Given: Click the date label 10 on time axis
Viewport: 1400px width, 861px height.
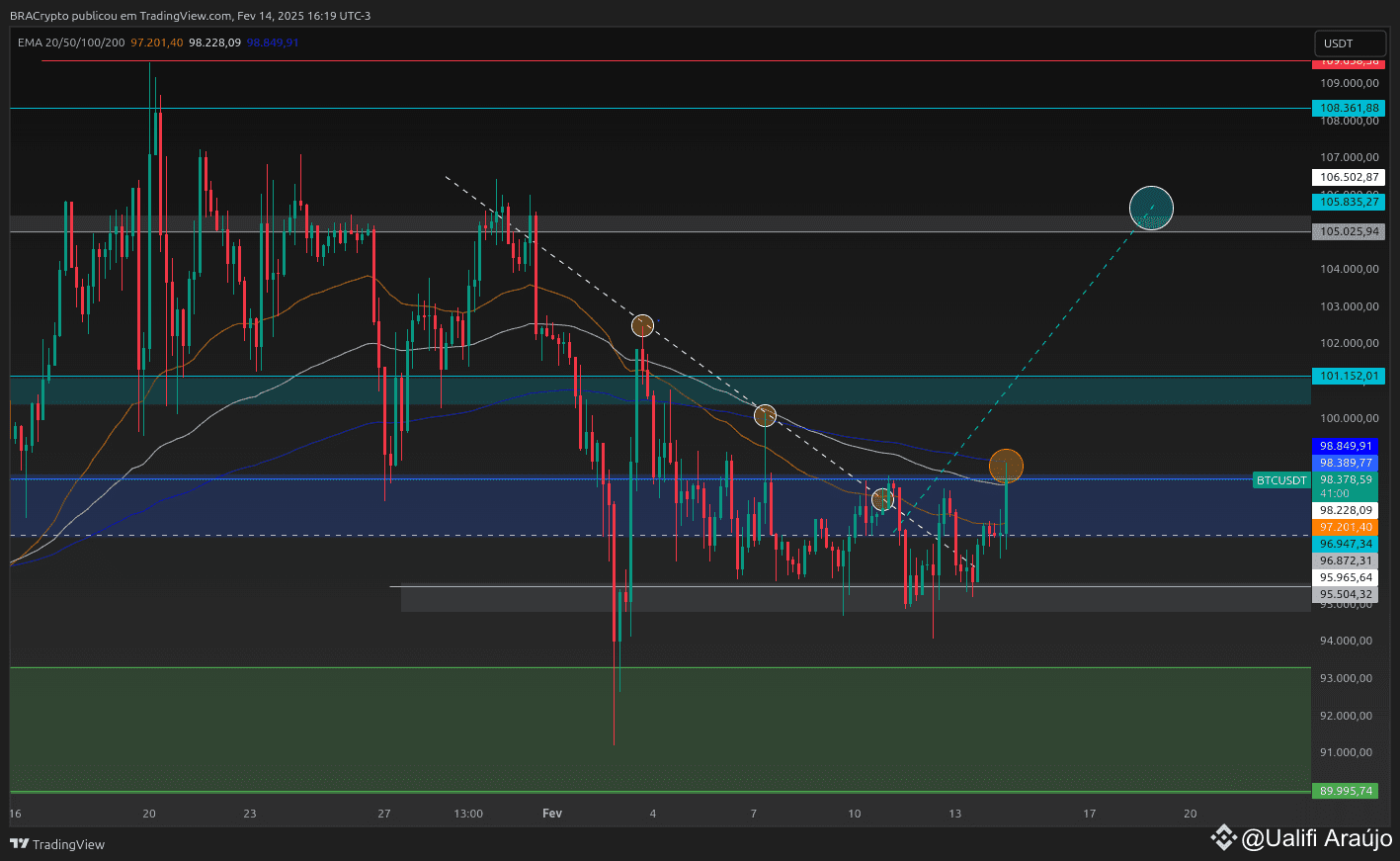Looking at the screenshot, I should (x=855, y=814).
